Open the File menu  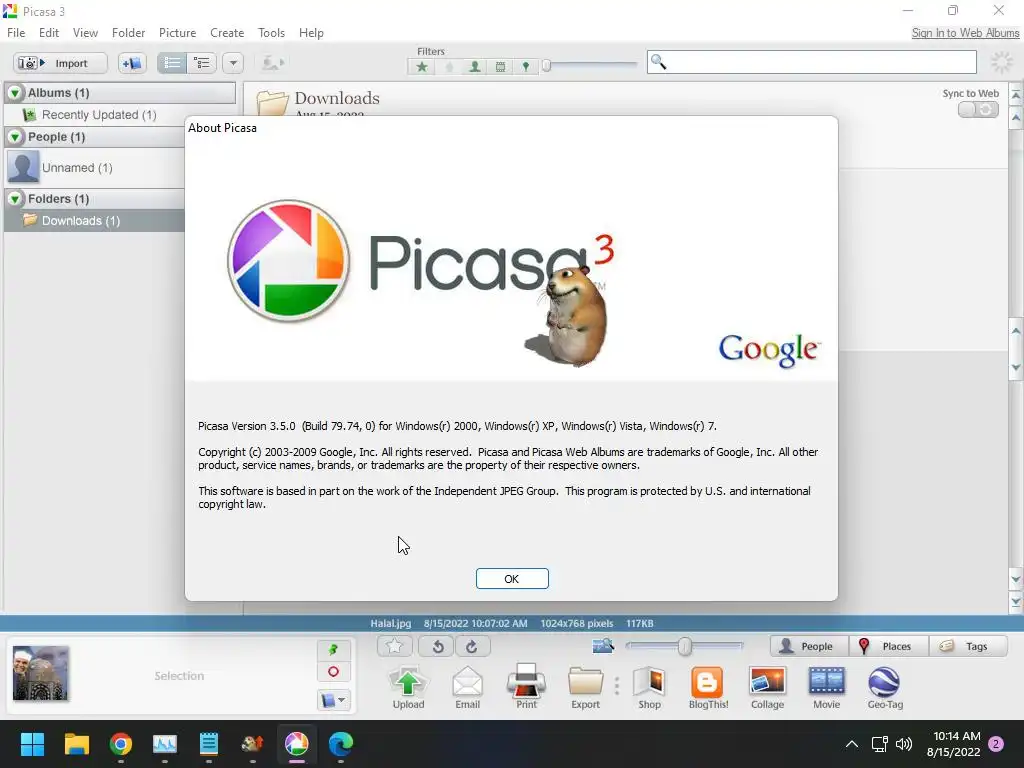[16, 33]
